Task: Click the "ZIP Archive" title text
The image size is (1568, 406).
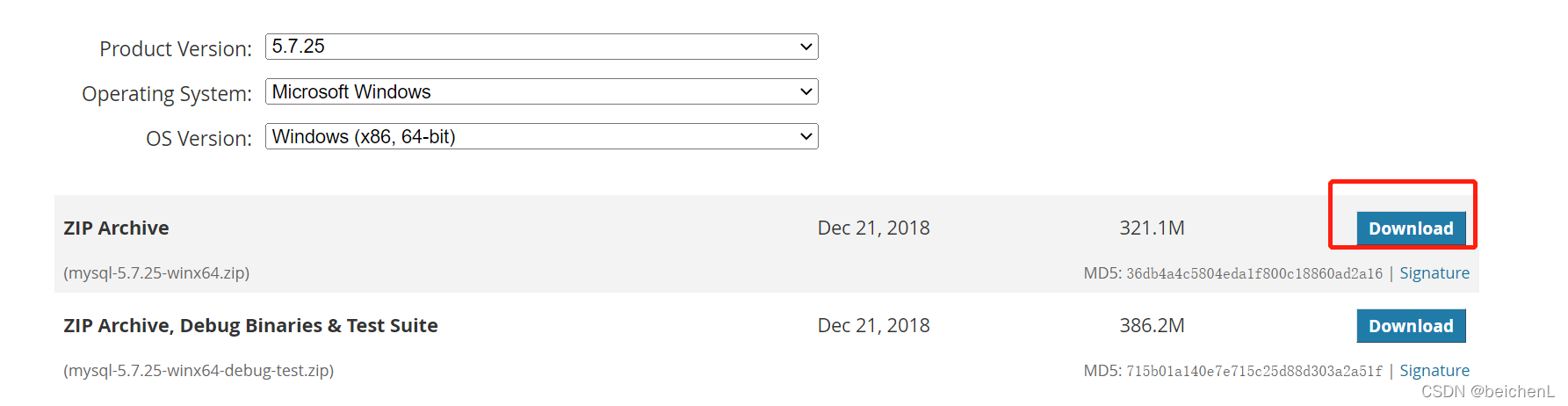Action: pyautogui.click(x=116, y=228)
